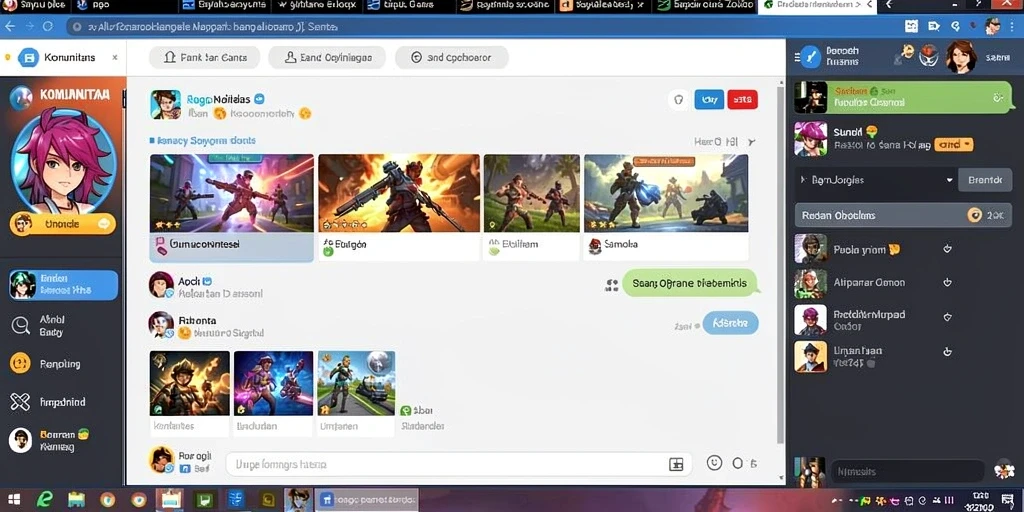This screenshot has width=1024, height=512.
Task: Click the shield icon beside the blue button
Action: (x=679, y=100)
